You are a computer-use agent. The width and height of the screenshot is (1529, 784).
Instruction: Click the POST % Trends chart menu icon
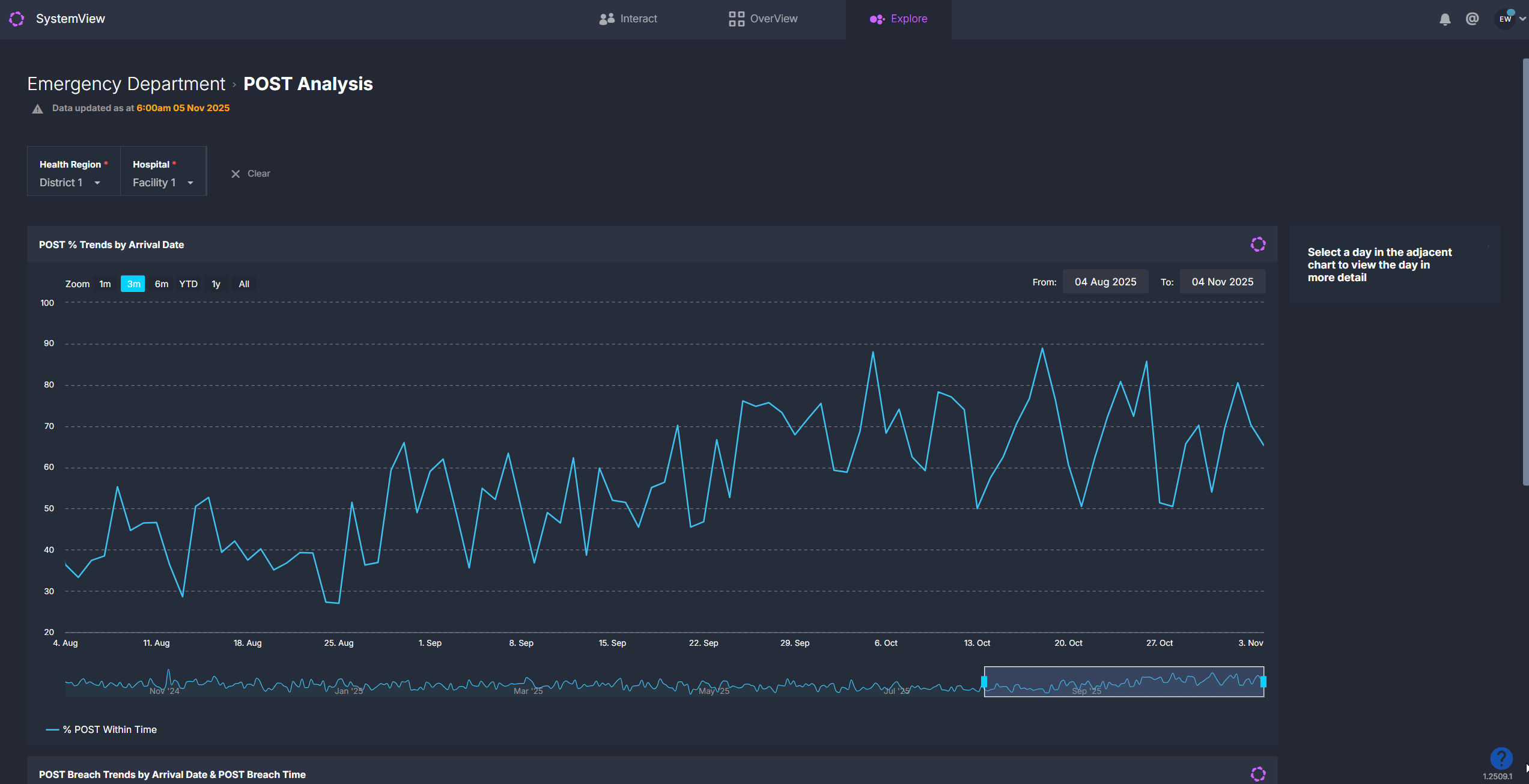click(x=1258, y=245)
